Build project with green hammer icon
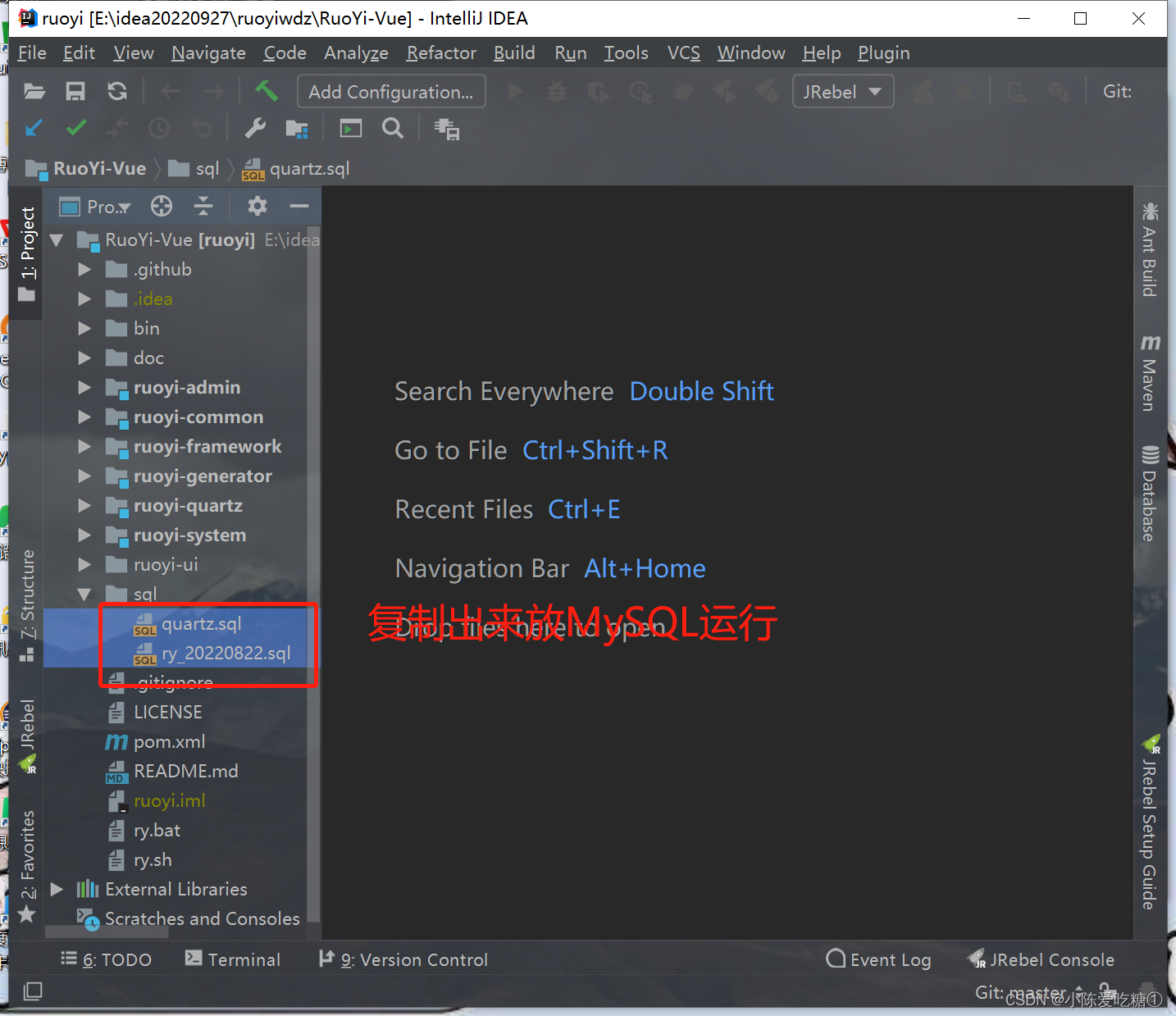 266,90
